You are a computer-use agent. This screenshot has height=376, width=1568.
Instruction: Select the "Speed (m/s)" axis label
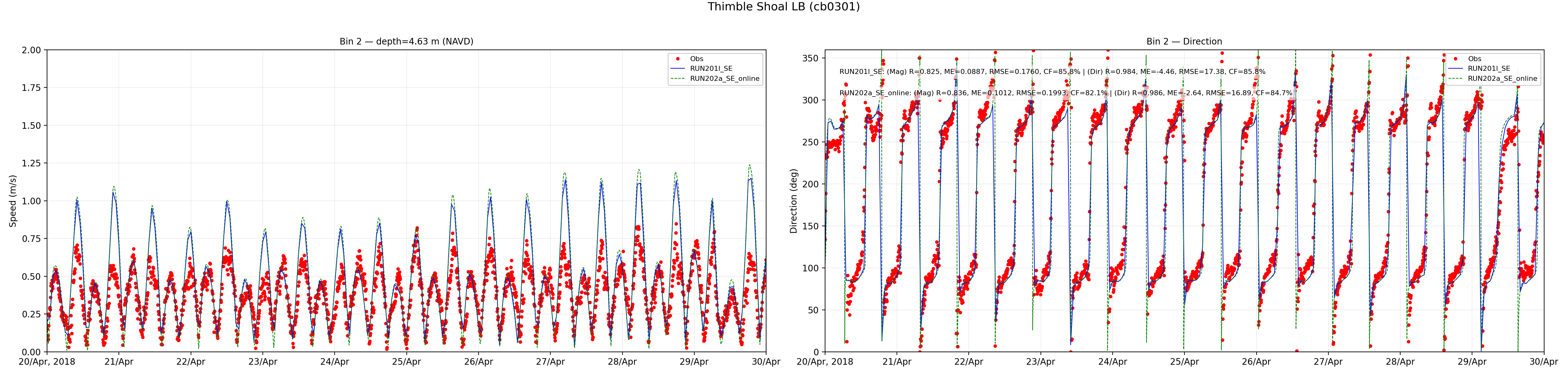pyautogui.click(x=13, y=201)
